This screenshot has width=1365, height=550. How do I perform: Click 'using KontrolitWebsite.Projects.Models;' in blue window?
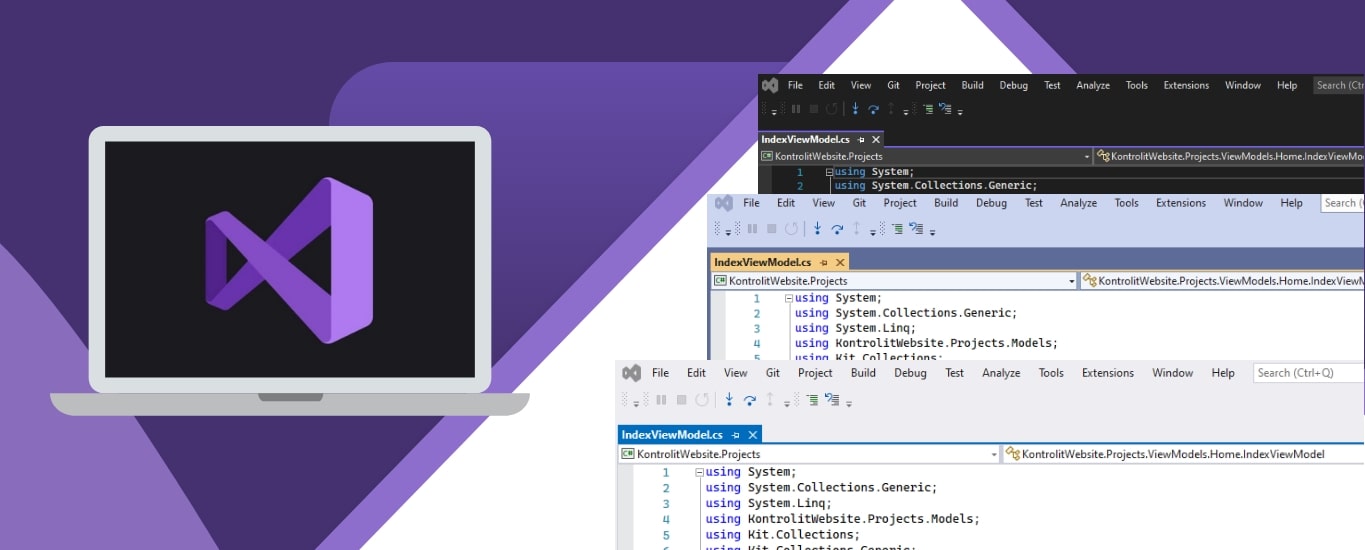coord(926,343)
